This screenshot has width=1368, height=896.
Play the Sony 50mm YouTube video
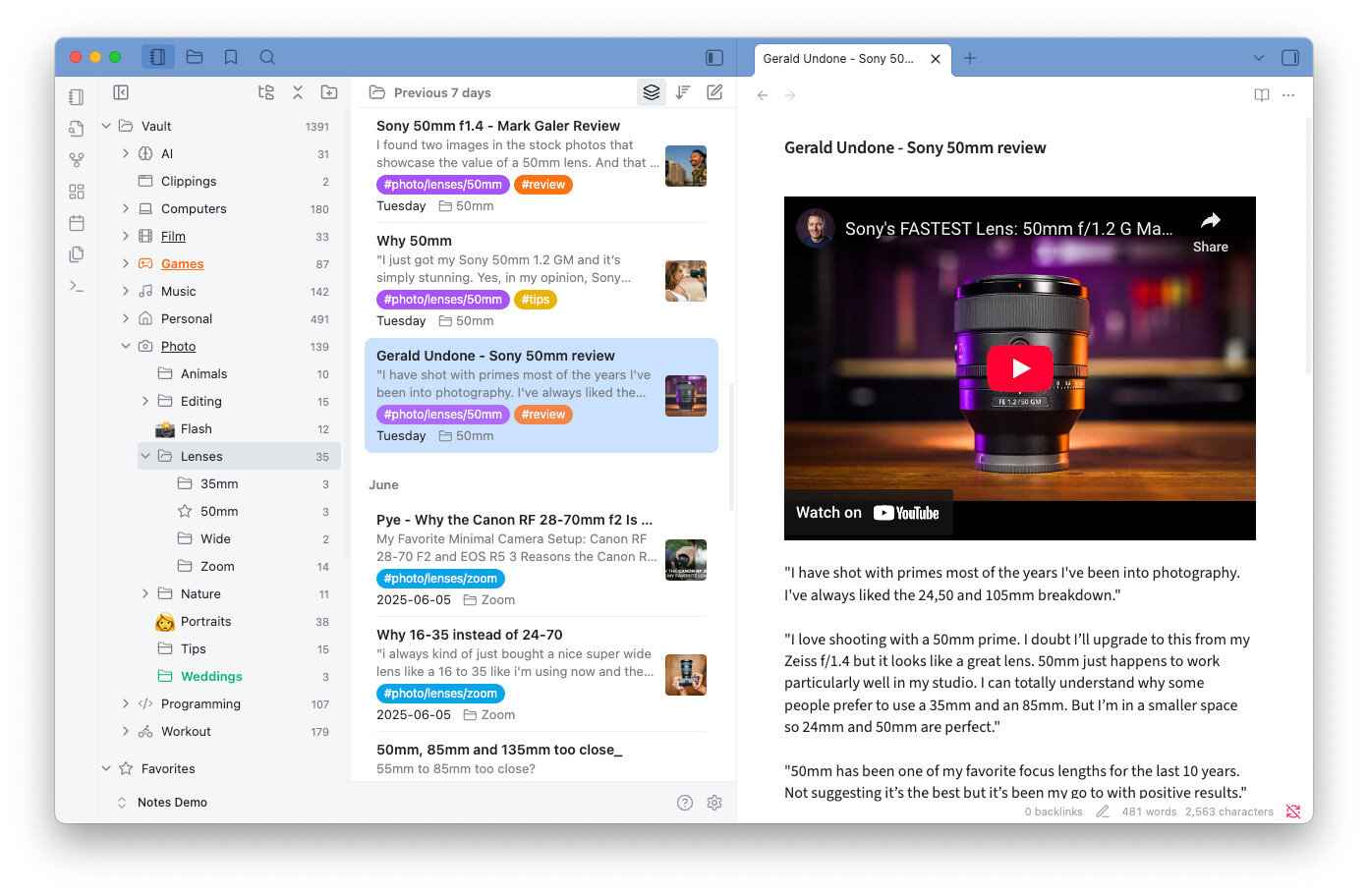pos(1019,368)
